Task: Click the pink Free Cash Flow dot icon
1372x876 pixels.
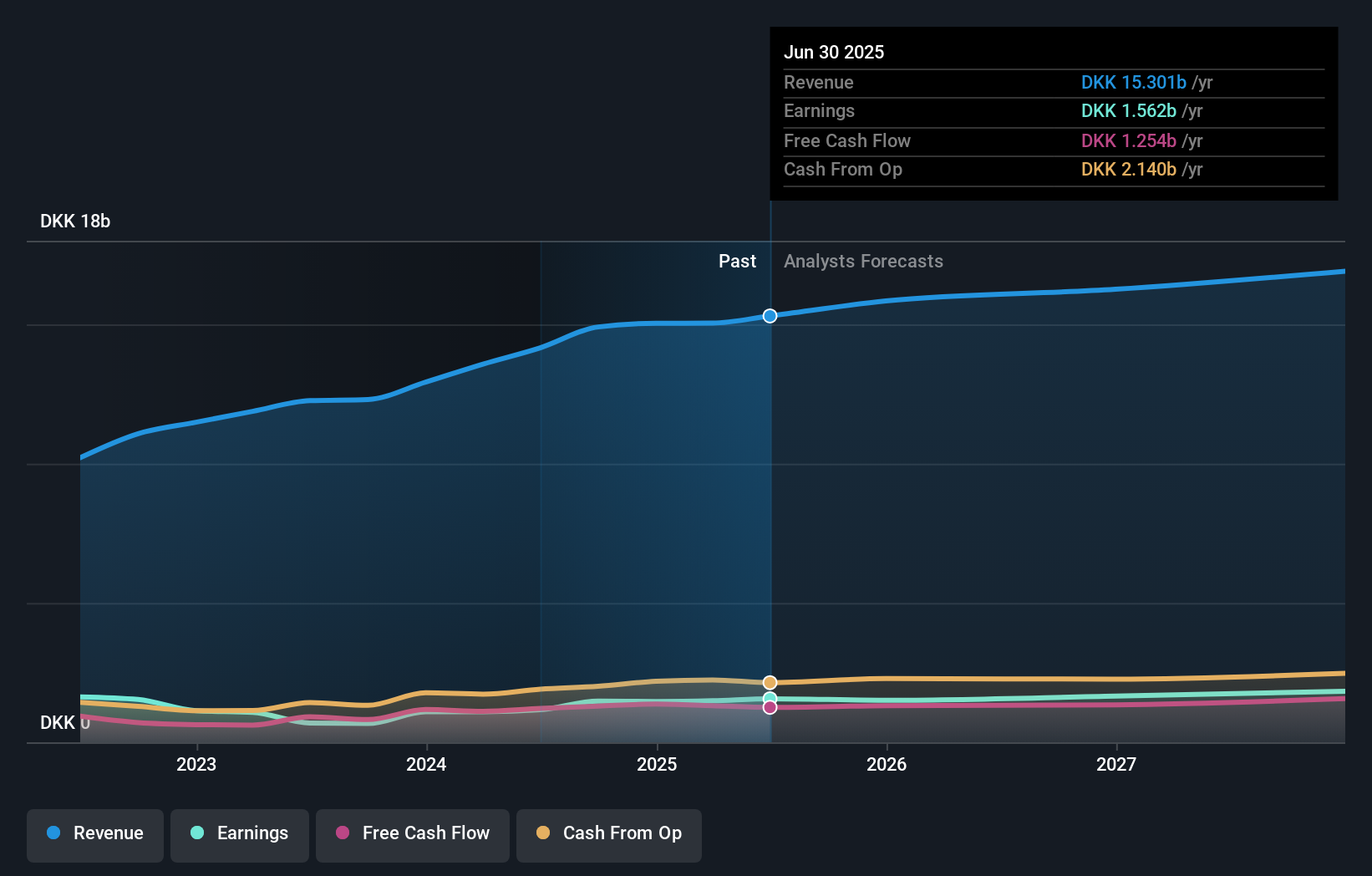Action: pyautogui.click(x=342, y=833)
